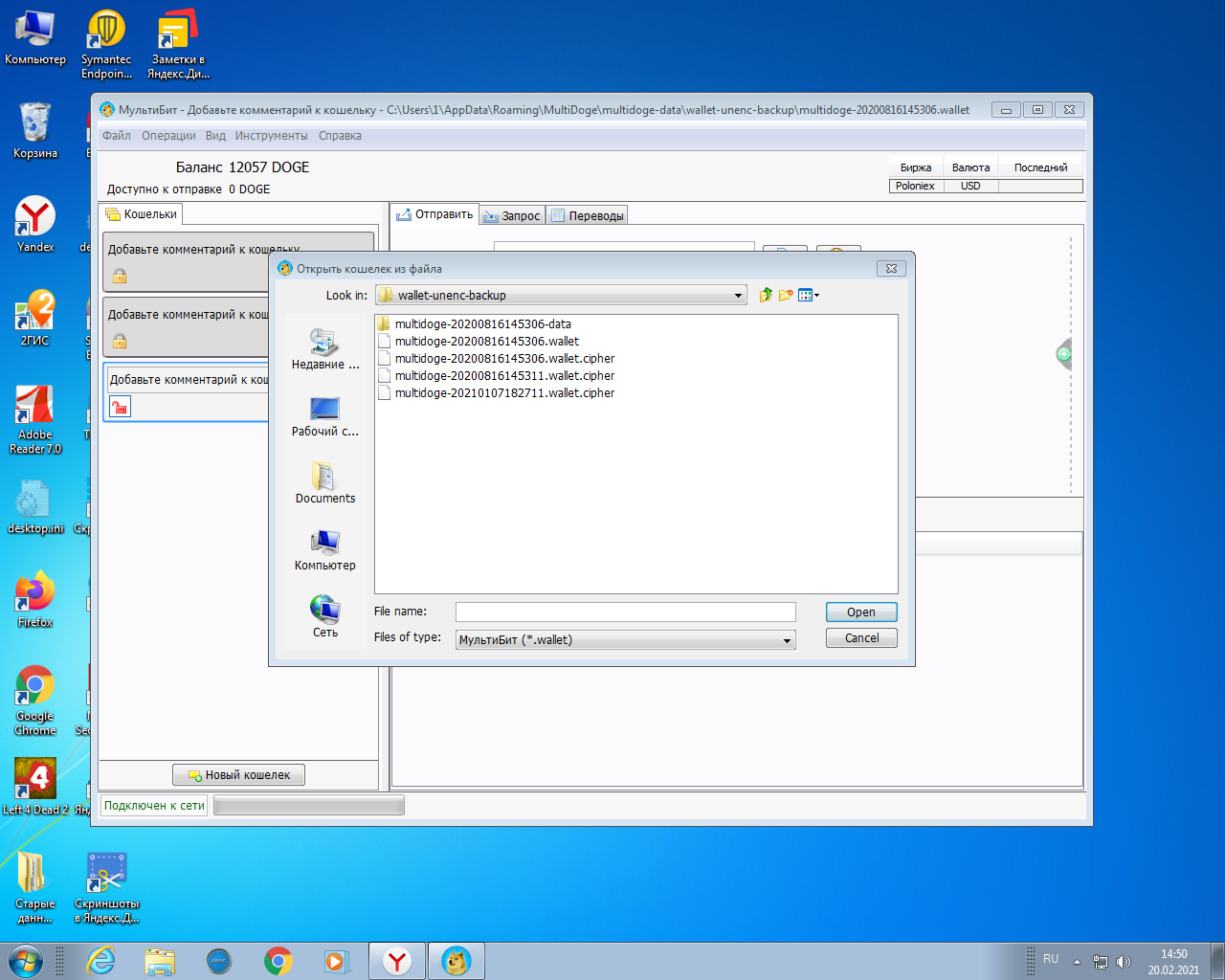Select file multidoge-20200816145306.wallet.cipher
Image resolution: width=1225 pixels, height=980 pixels.
[497, 359]
